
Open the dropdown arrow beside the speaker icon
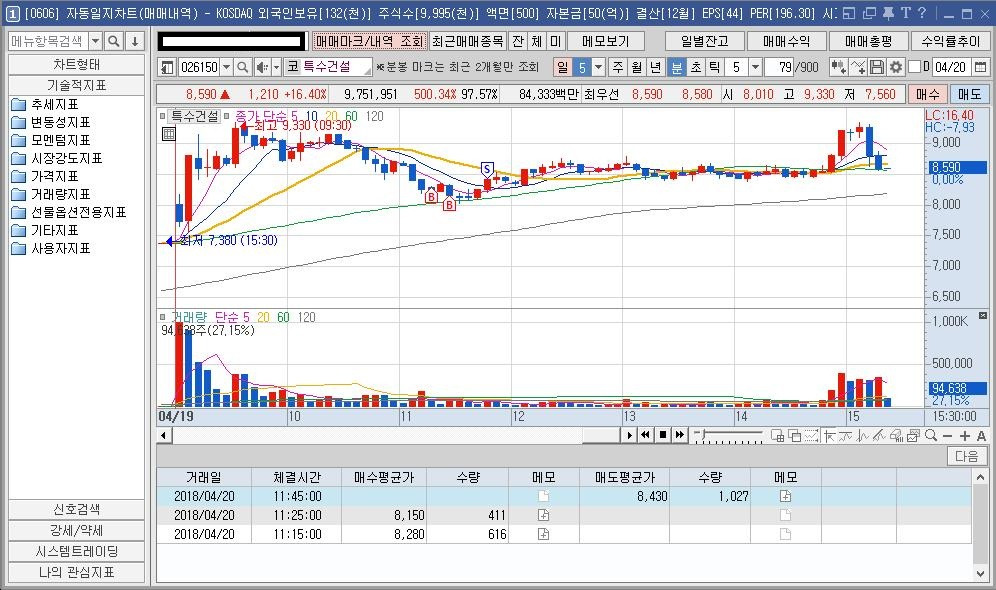[x=276, y=67]
